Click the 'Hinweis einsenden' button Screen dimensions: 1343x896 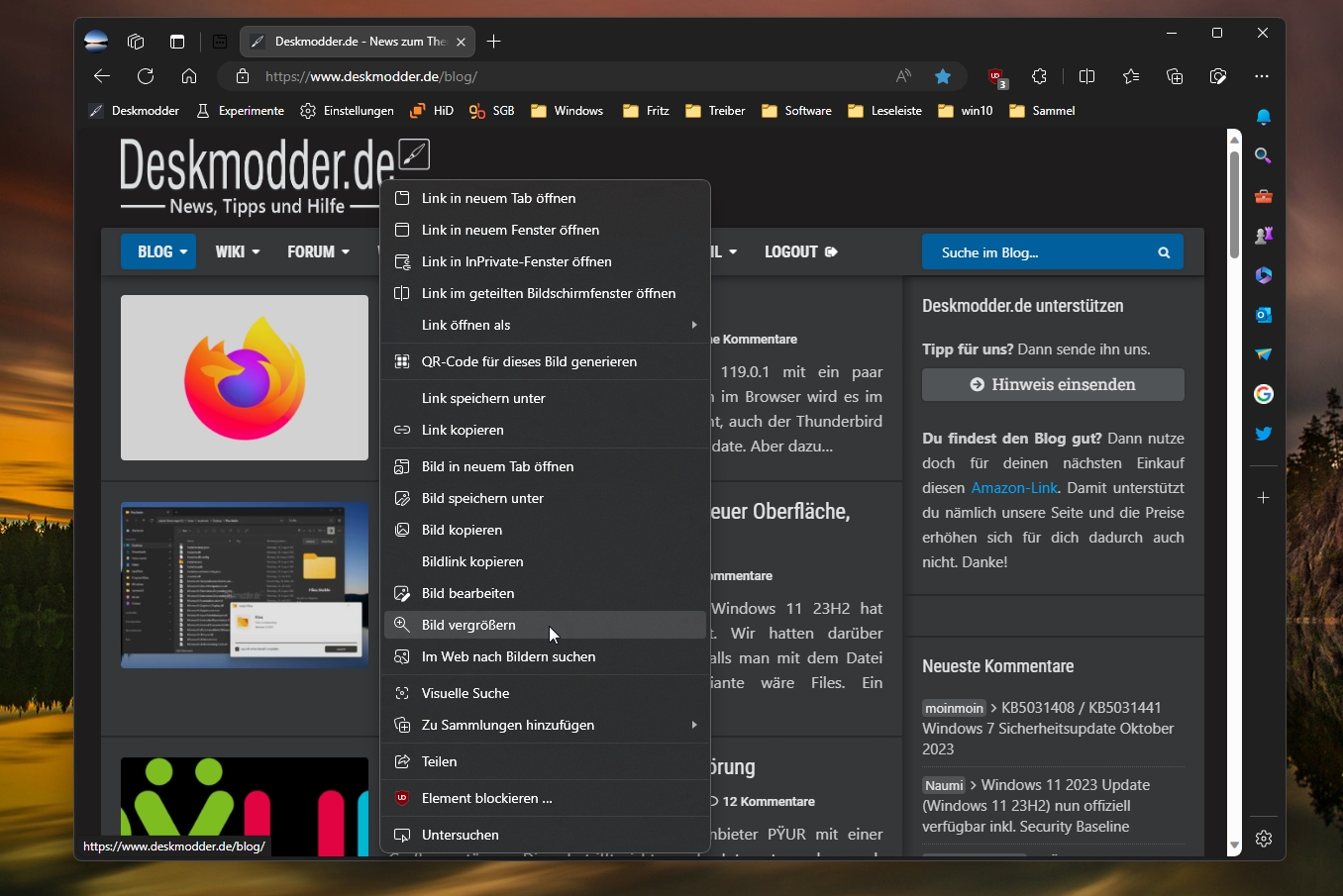tap(1053, 384)
